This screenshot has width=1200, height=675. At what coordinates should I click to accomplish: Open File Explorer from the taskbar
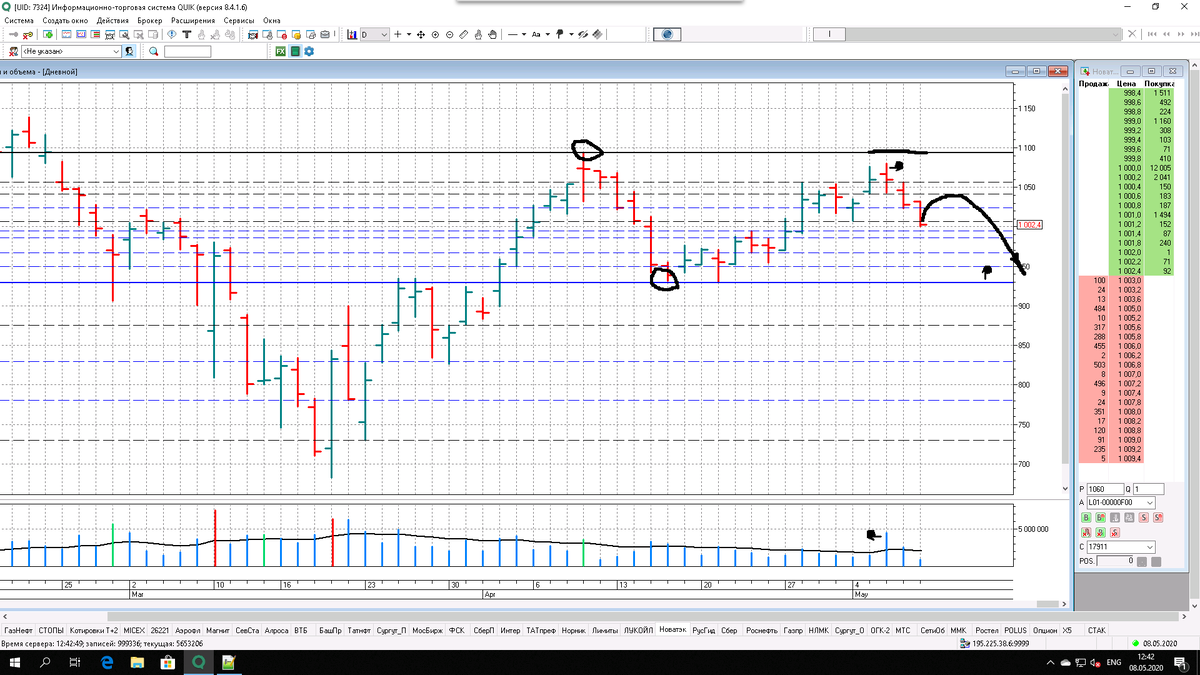click(x=137, y=662)
